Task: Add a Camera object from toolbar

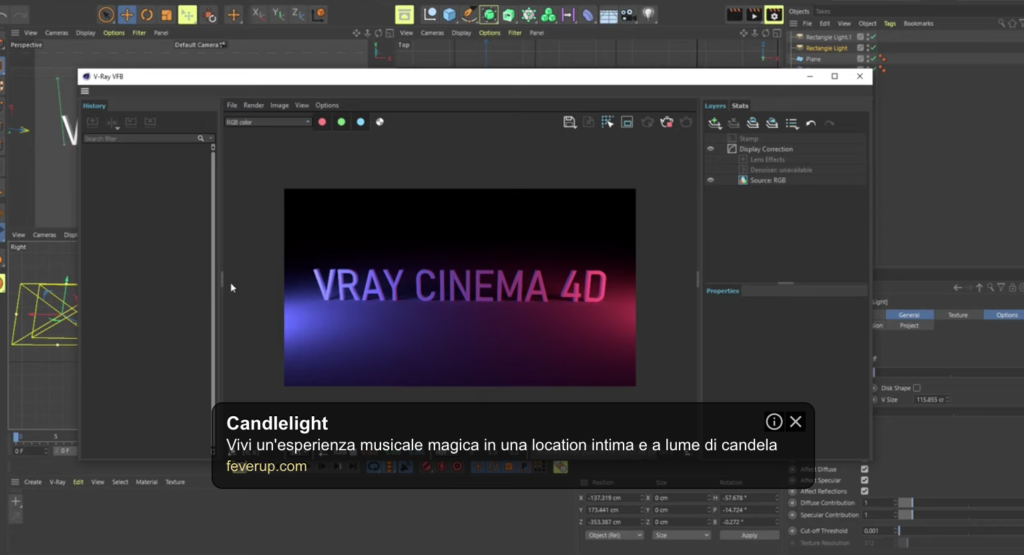Action: [628, 14]
